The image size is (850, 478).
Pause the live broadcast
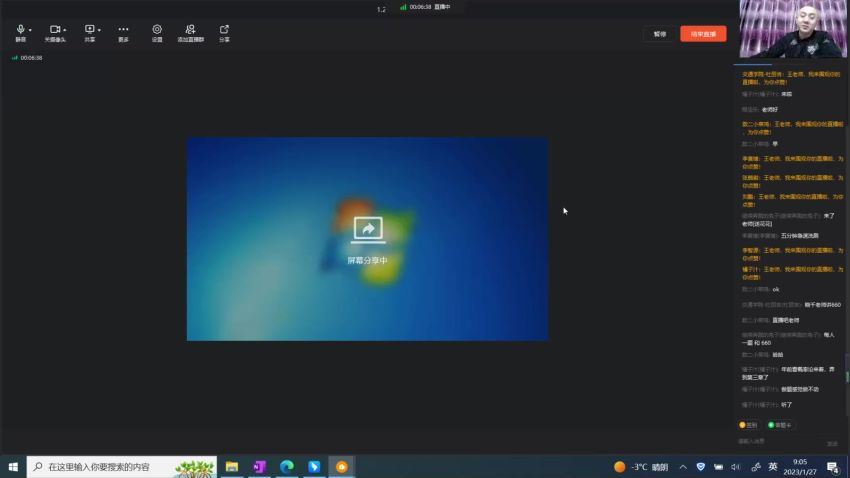click(x=660, y=34)
